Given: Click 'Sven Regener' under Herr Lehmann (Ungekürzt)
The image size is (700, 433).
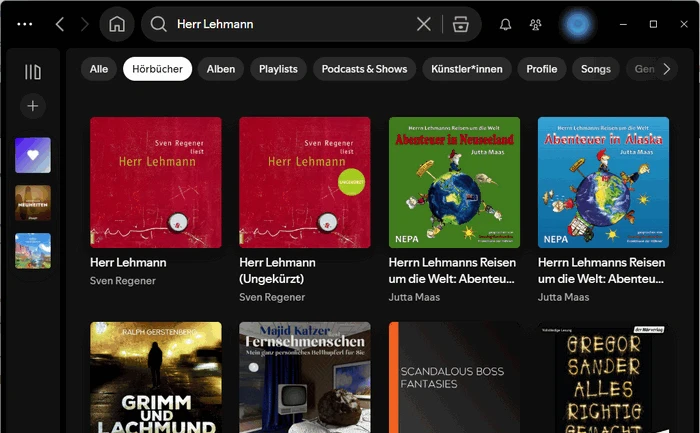Looking at the screenshot, I should click(272, 297).
